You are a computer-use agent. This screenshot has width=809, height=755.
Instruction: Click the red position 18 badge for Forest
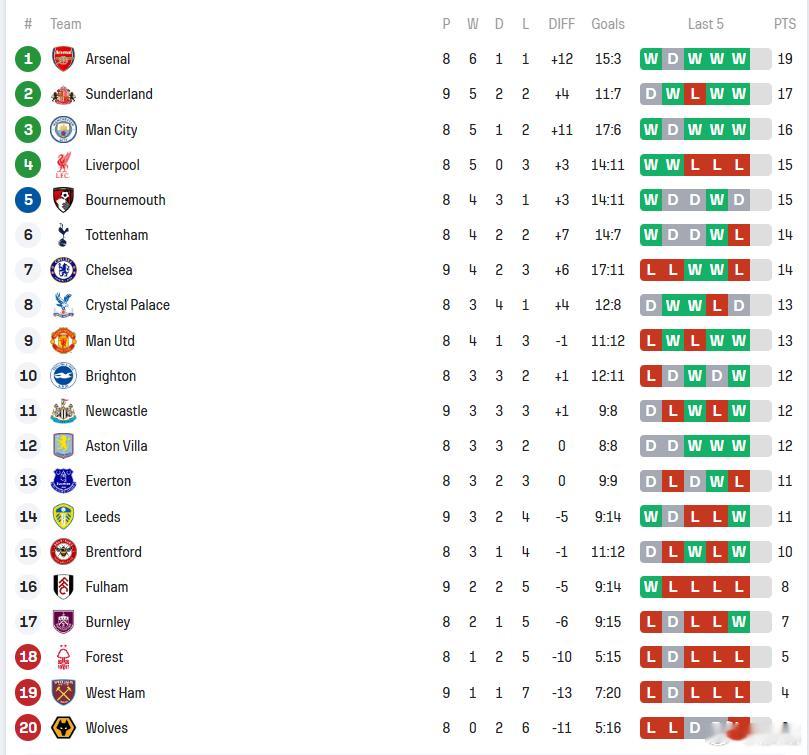28,657
